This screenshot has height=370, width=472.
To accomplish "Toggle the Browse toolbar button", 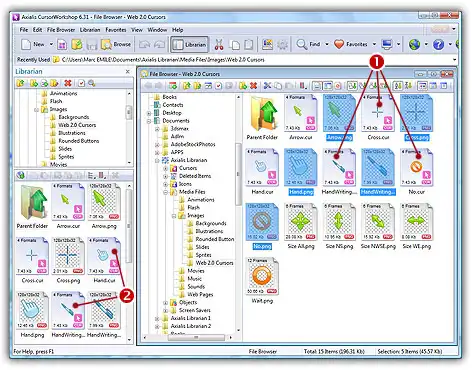I will 116,44.
